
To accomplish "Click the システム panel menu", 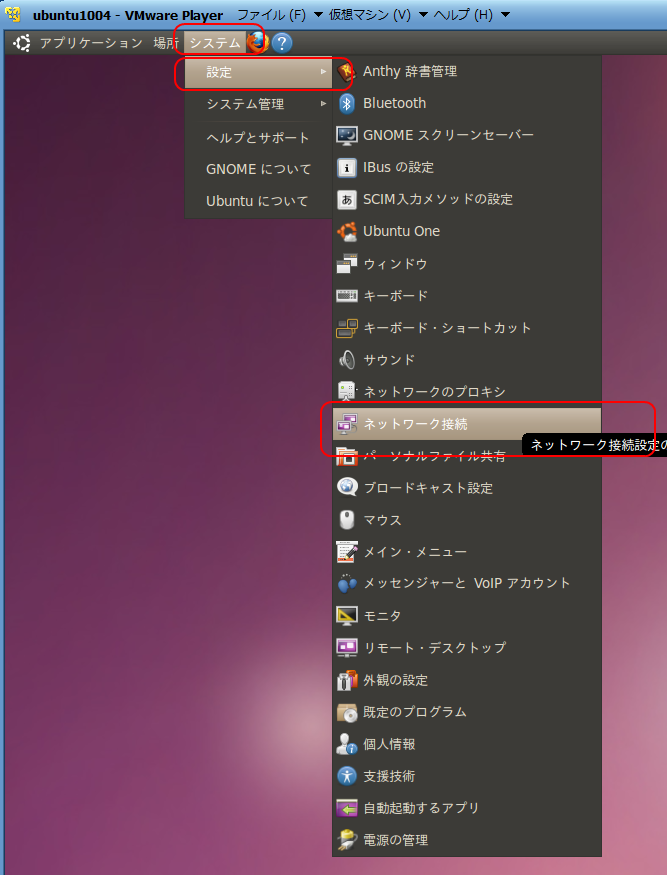I will coord(215,43).
